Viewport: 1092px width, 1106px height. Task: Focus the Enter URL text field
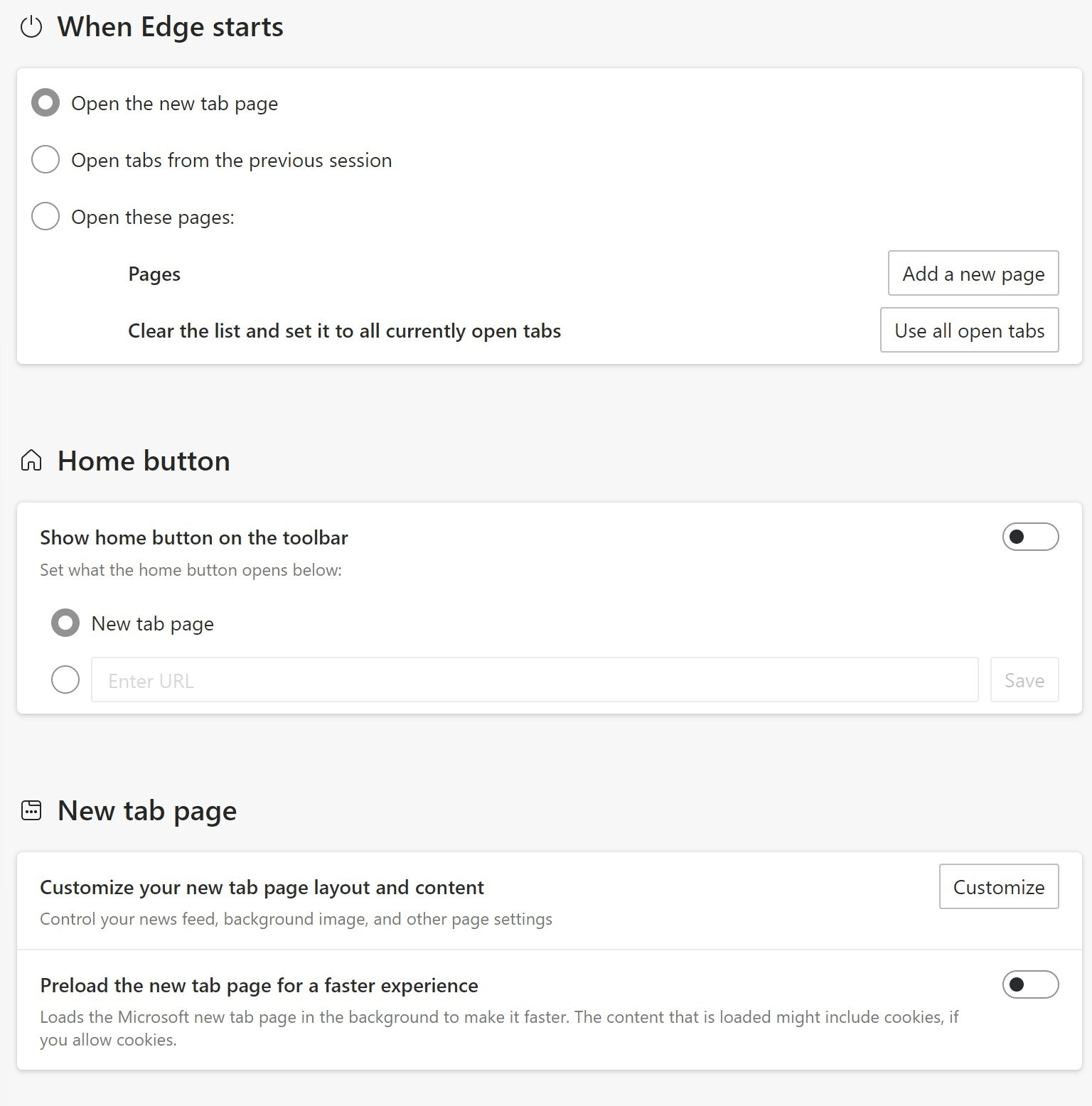pos(535,680)
